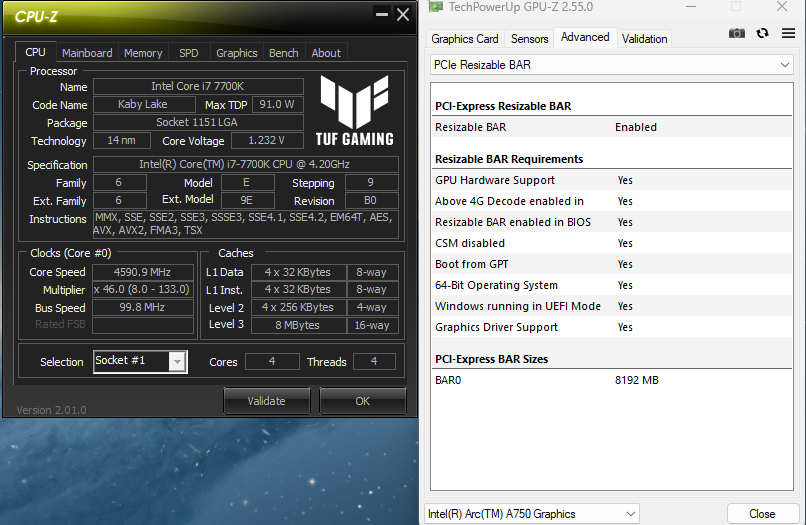The image size is (806, 525).
Task: Open the GPU-Z hamburger menu
Action: [x=788, y=33]
